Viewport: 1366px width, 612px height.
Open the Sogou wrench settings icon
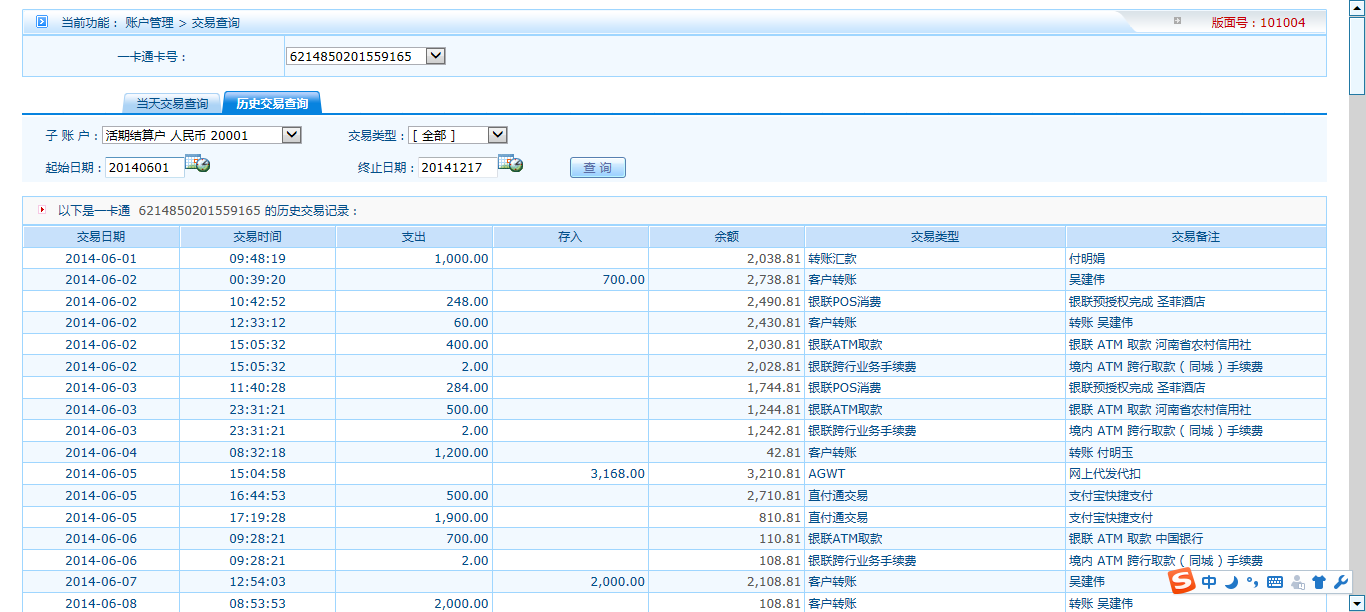pos(1341,582)
